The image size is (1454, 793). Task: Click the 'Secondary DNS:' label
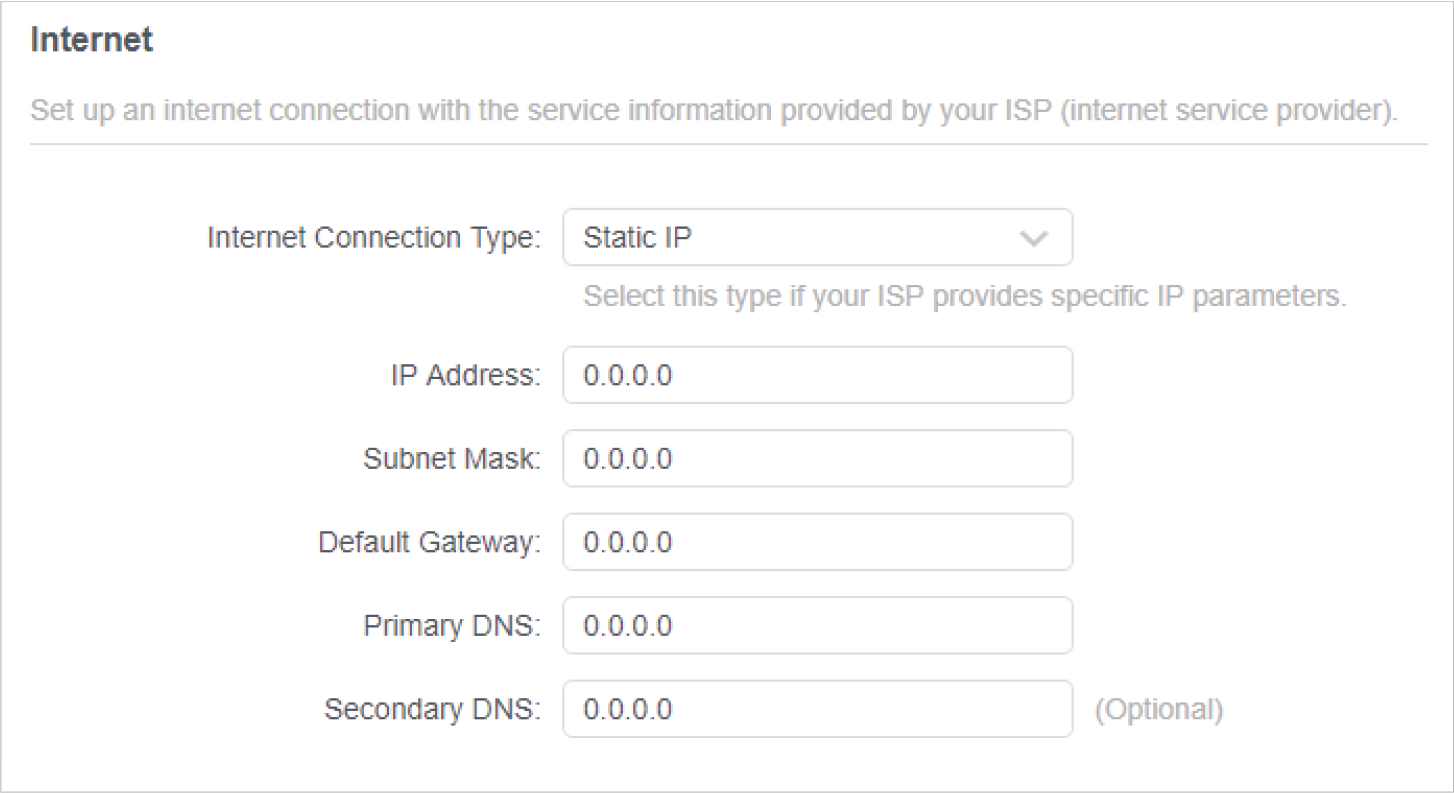coord(432,709)
